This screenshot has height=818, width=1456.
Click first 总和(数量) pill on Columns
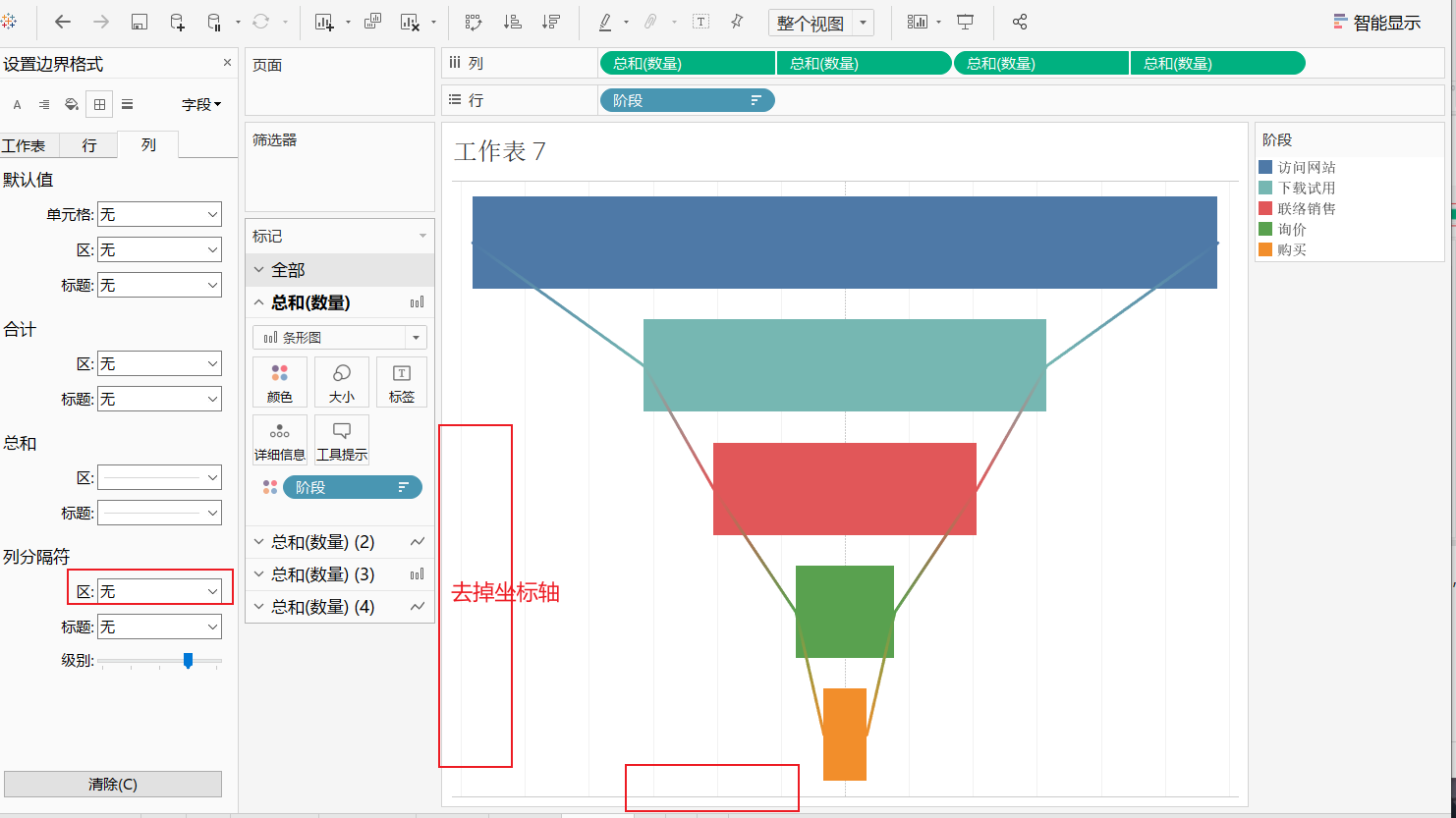[687, 63]
